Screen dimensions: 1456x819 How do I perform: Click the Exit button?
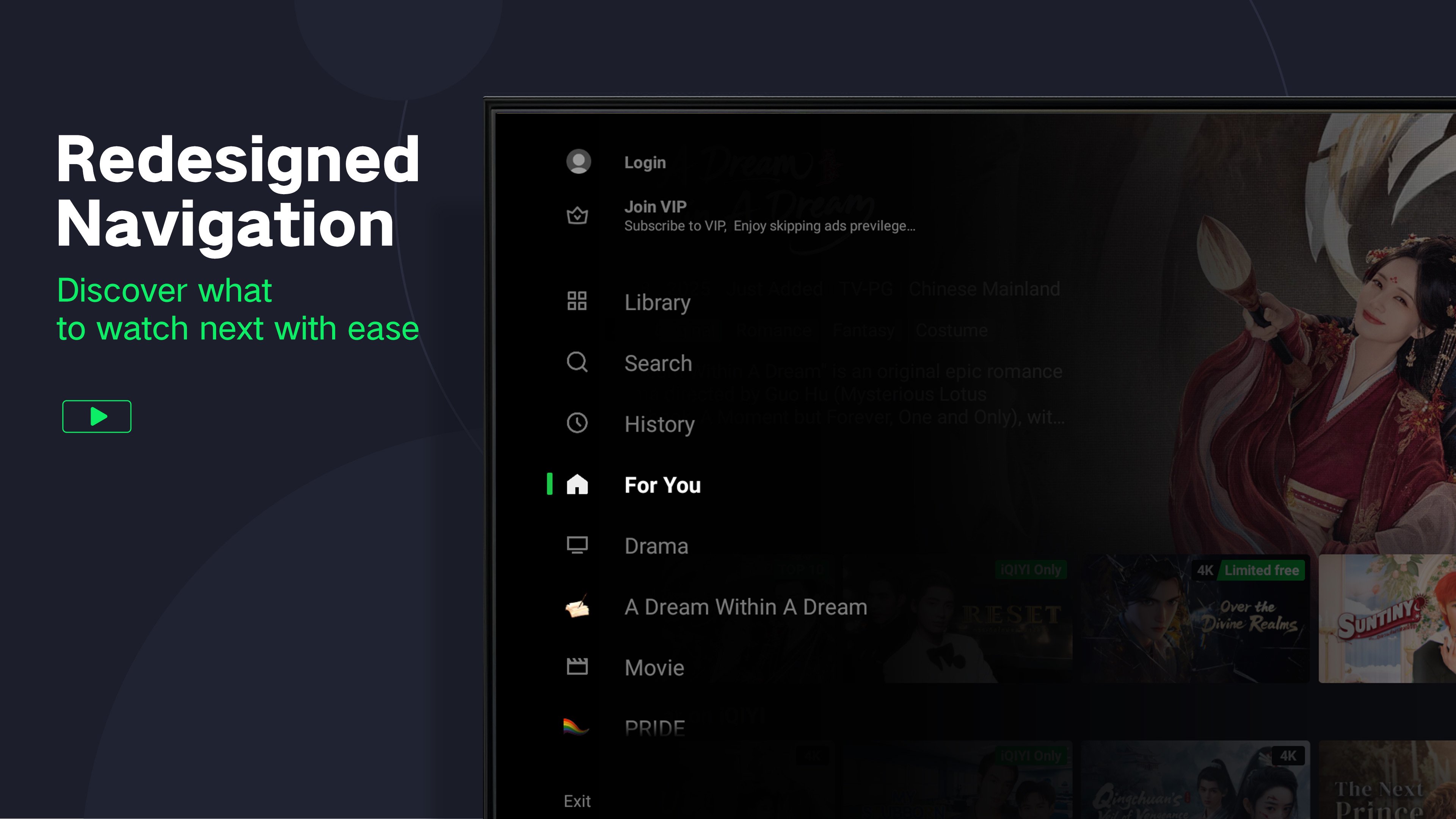coord(576,801)
